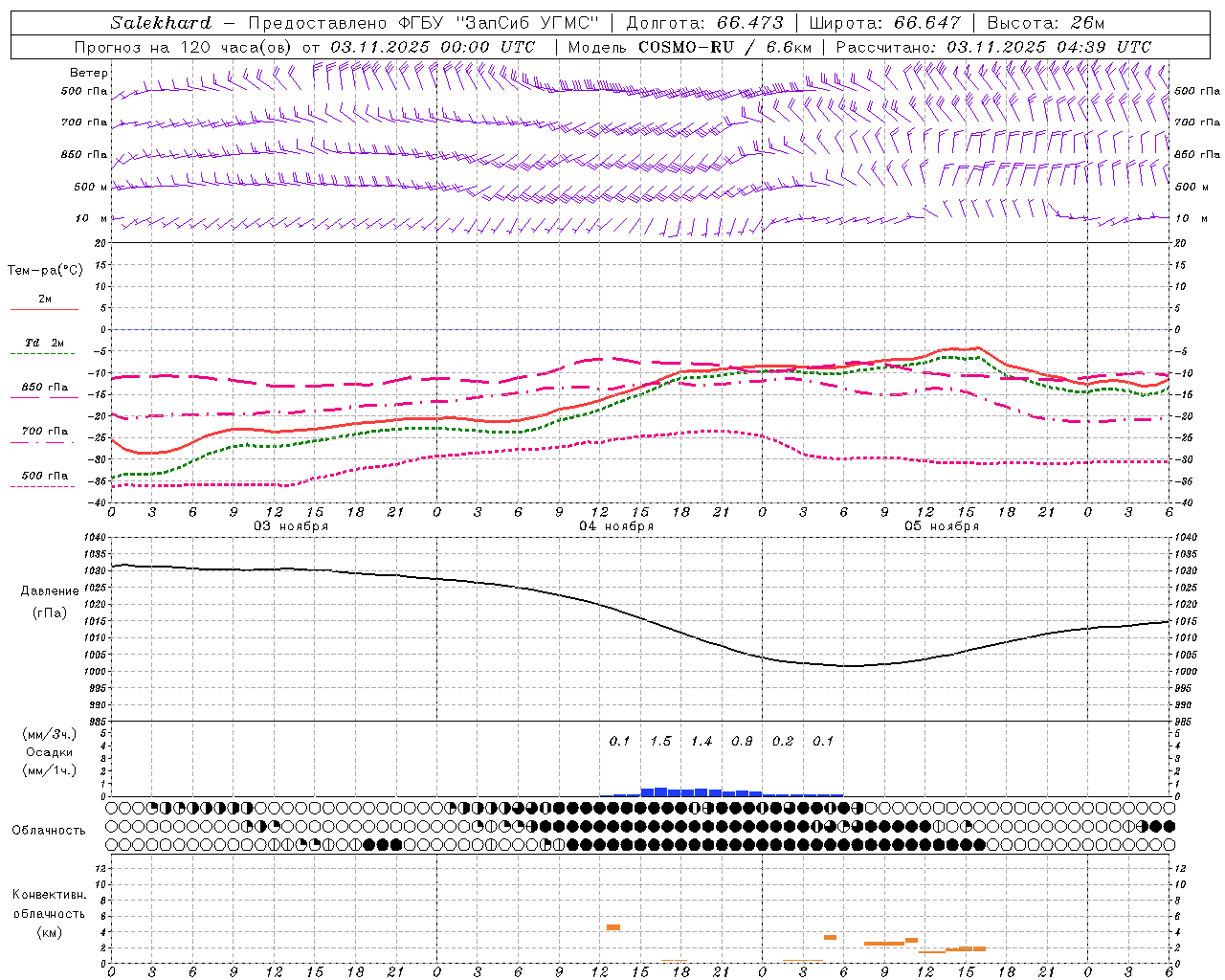This screenshot has height=980, width=1225.
Task: Click the '(мм/1ч.)' precipitation unit label
Action: coord(50,770)
